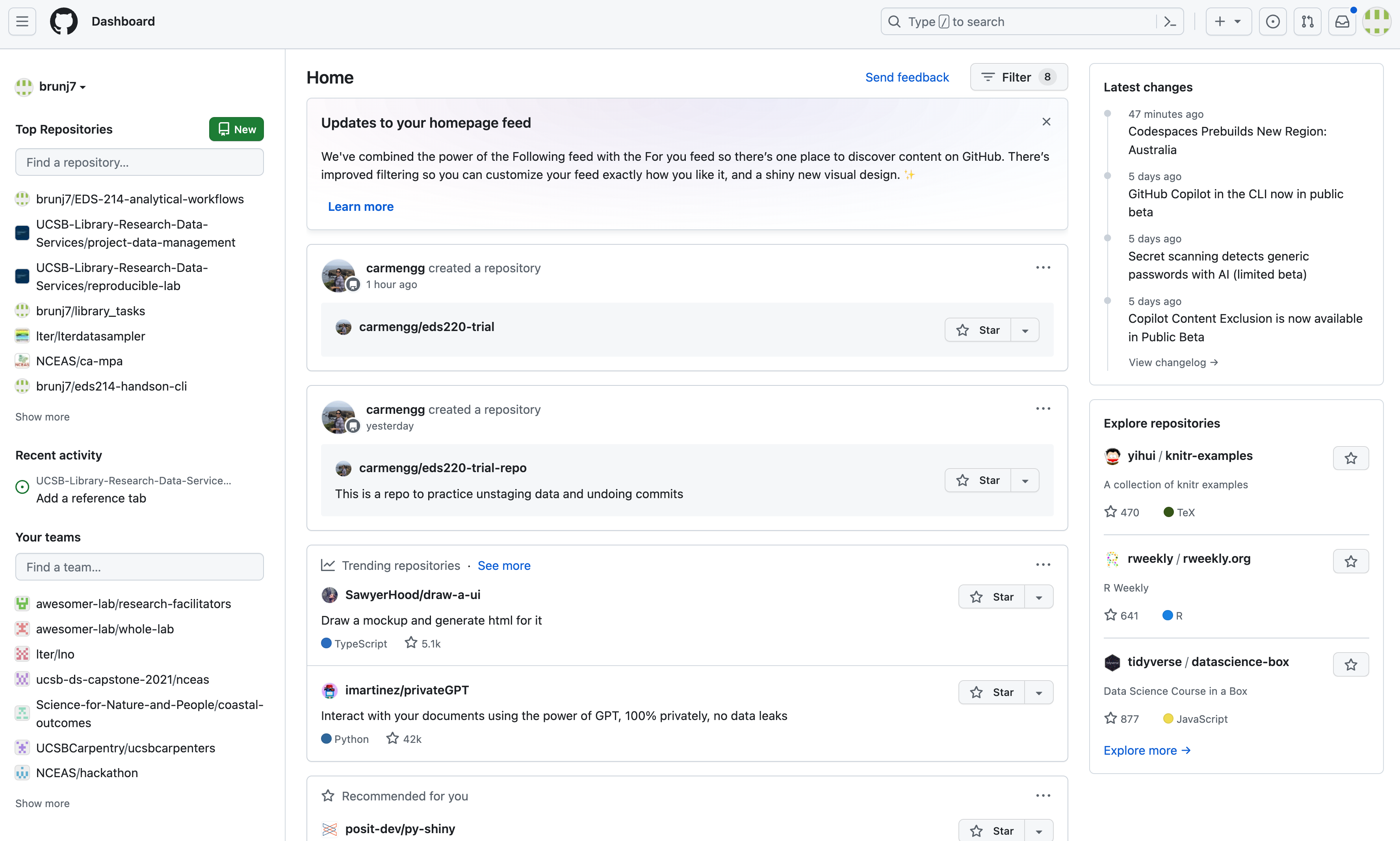Follow the Learn more link

coord(360,206)
